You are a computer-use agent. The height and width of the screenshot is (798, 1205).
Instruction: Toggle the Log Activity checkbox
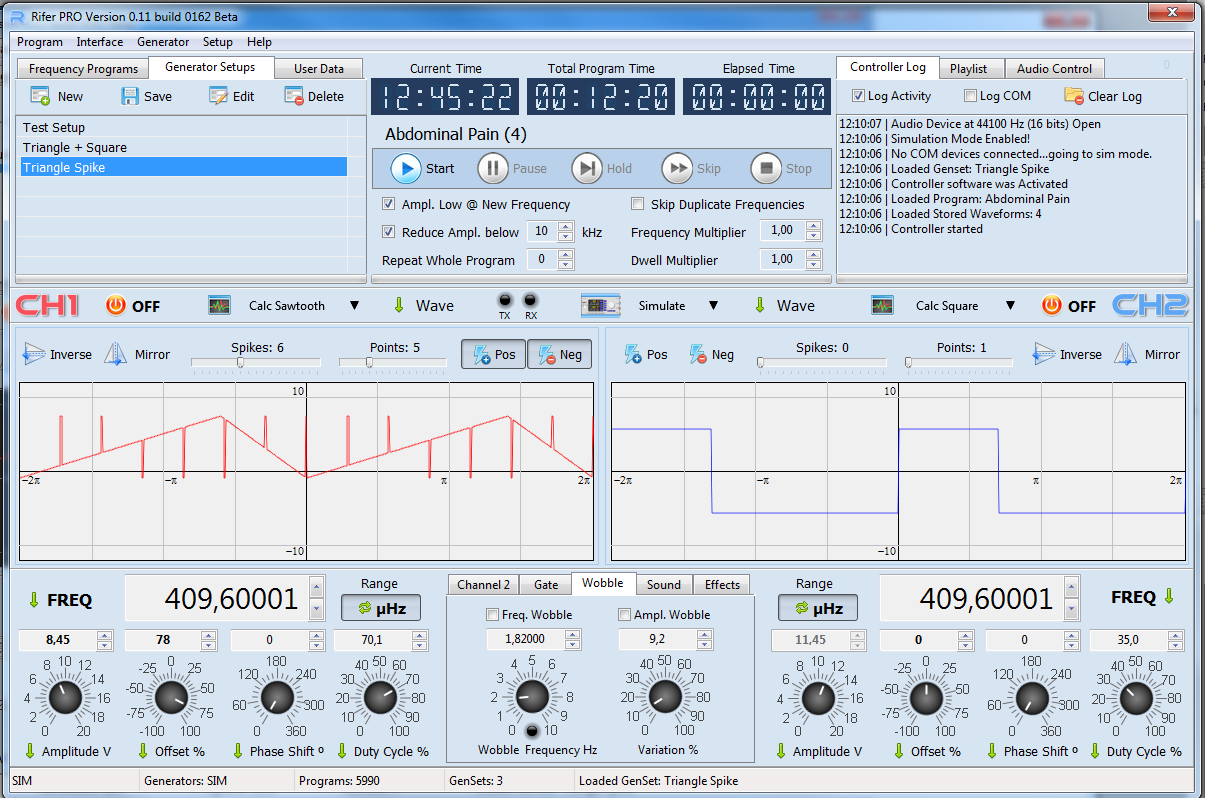(858, 96)
